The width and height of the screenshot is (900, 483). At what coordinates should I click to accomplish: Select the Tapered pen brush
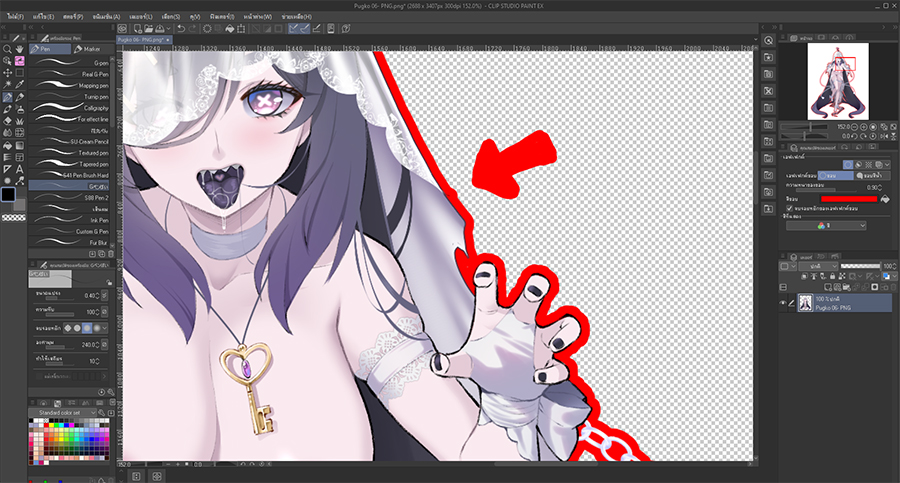(69, 164)
